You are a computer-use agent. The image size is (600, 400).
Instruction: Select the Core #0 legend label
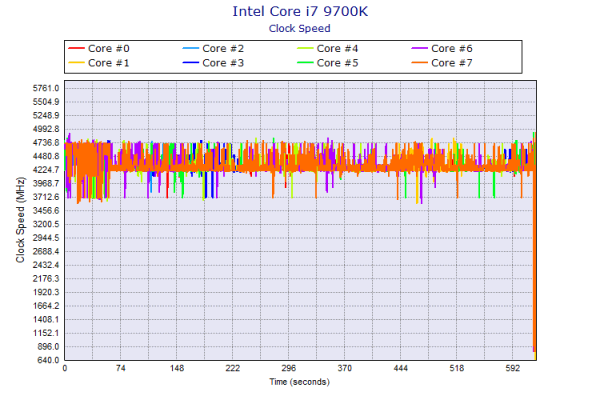pos(109,49)
